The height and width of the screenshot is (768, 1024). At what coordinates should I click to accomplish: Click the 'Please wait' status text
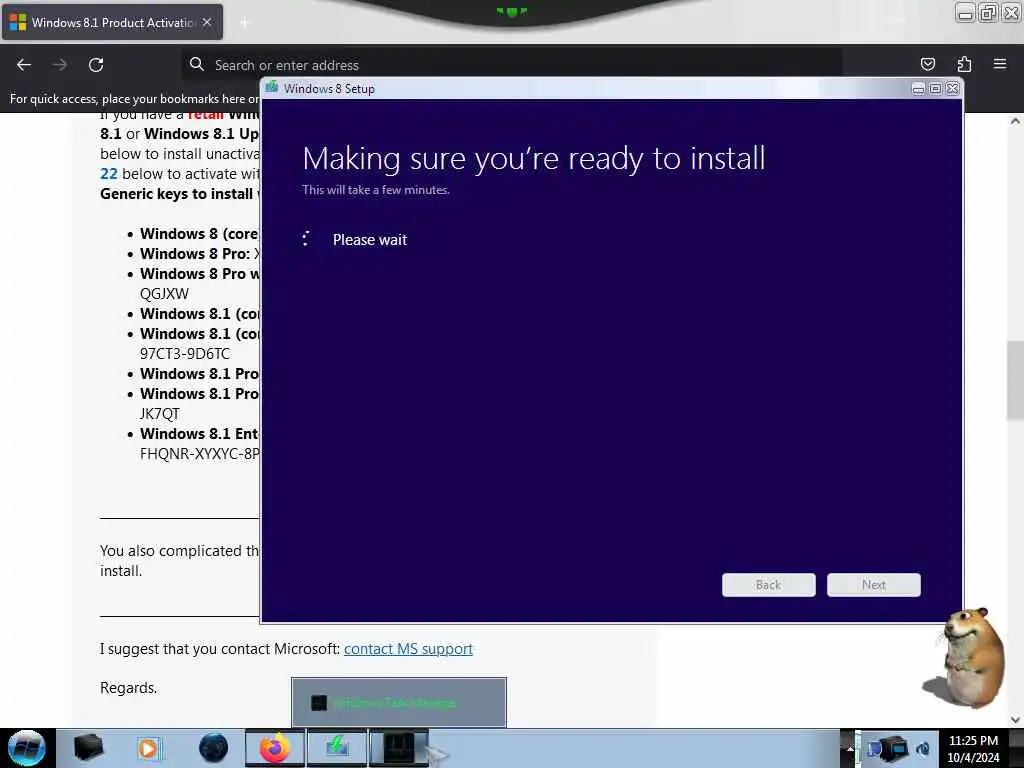pos(370,240)
